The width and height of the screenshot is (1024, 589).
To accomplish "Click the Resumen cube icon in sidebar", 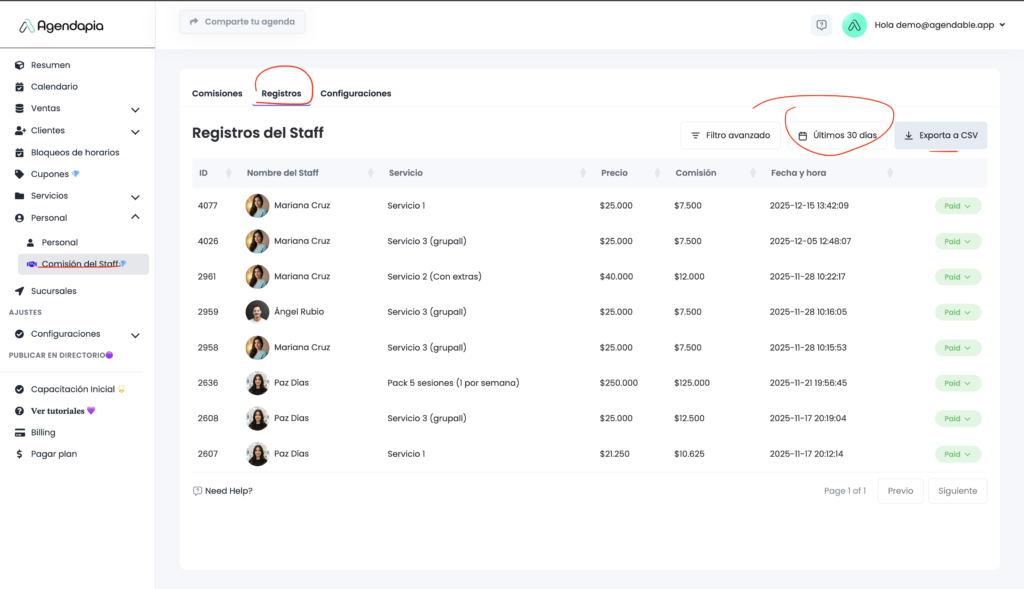I will coord(19,65).
